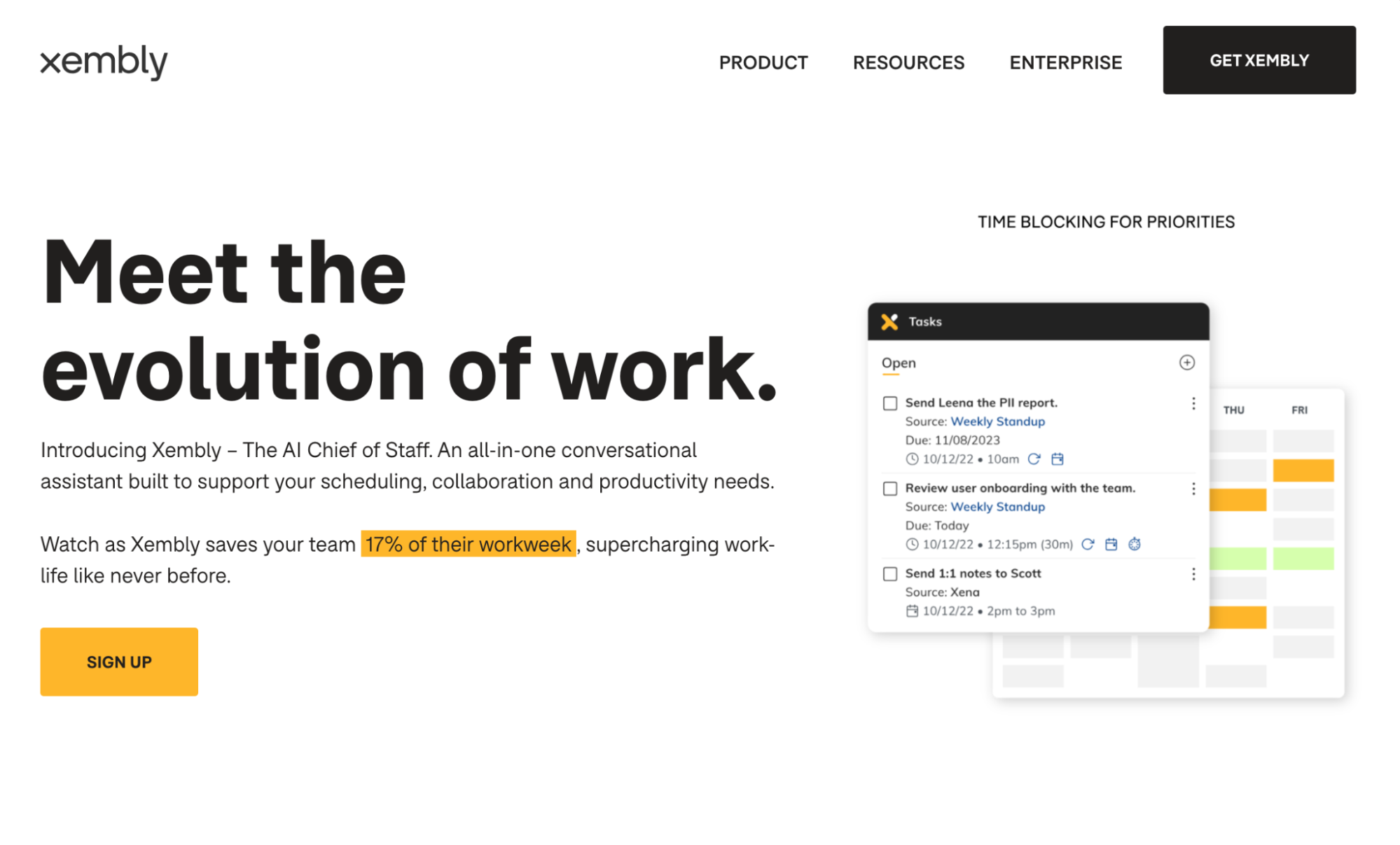This screenshot has width=1400, height=845.
Task: Click the Xembly X logo in Tasks header
Action: [889, 321]
